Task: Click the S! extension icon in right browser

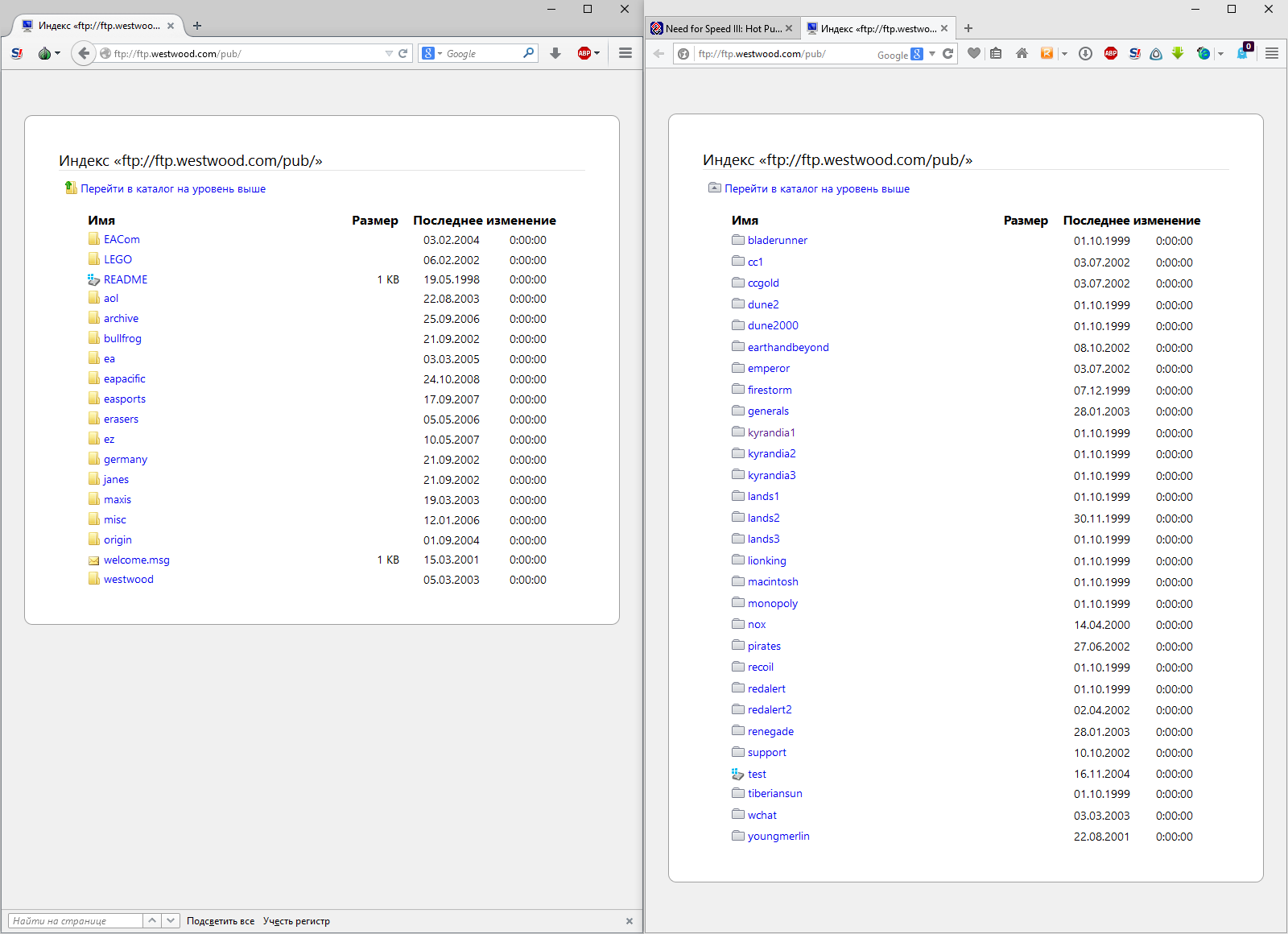Action: pos(1135,53)
